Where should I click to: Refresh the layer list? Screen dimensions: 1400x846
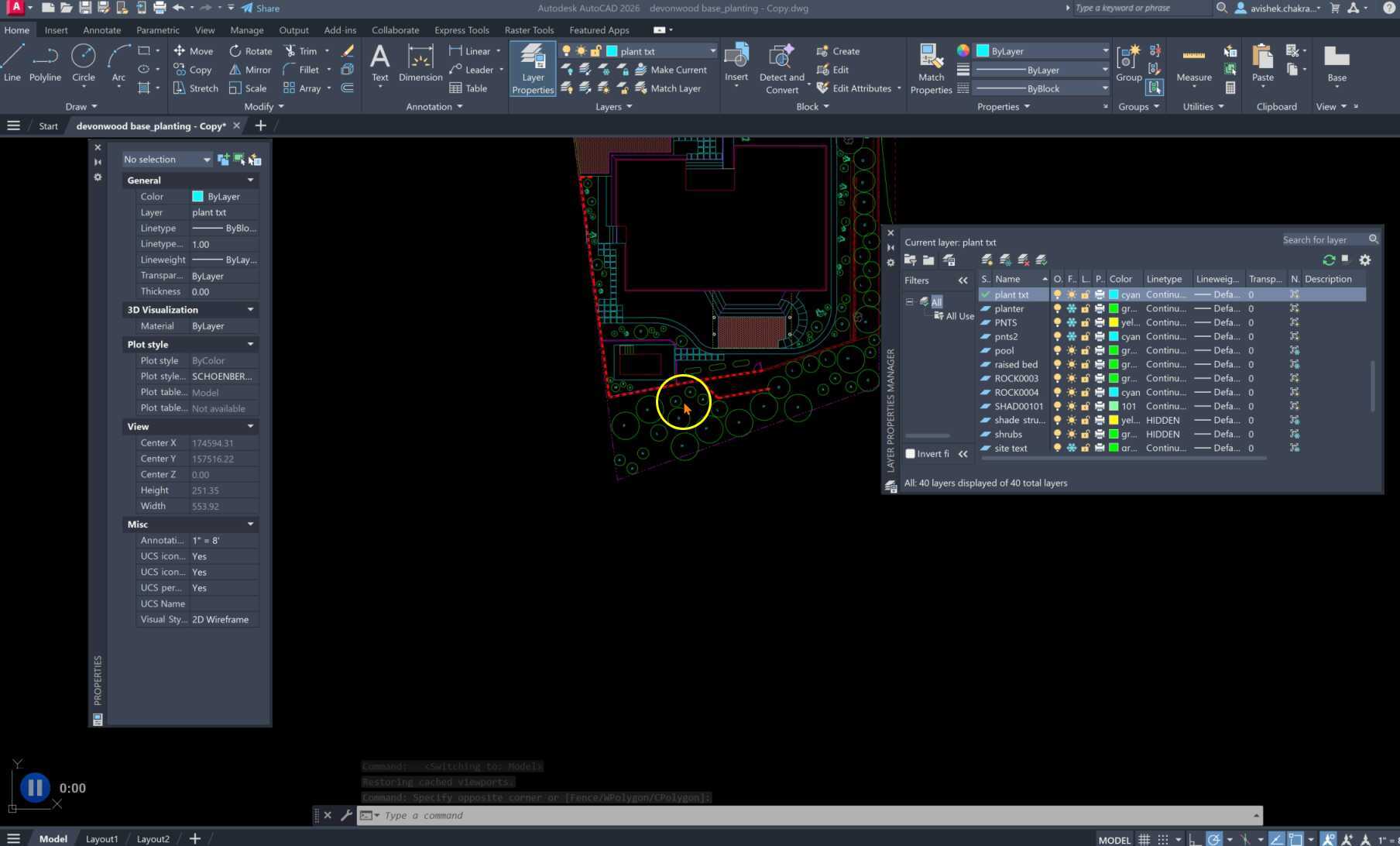[1329, 260]
